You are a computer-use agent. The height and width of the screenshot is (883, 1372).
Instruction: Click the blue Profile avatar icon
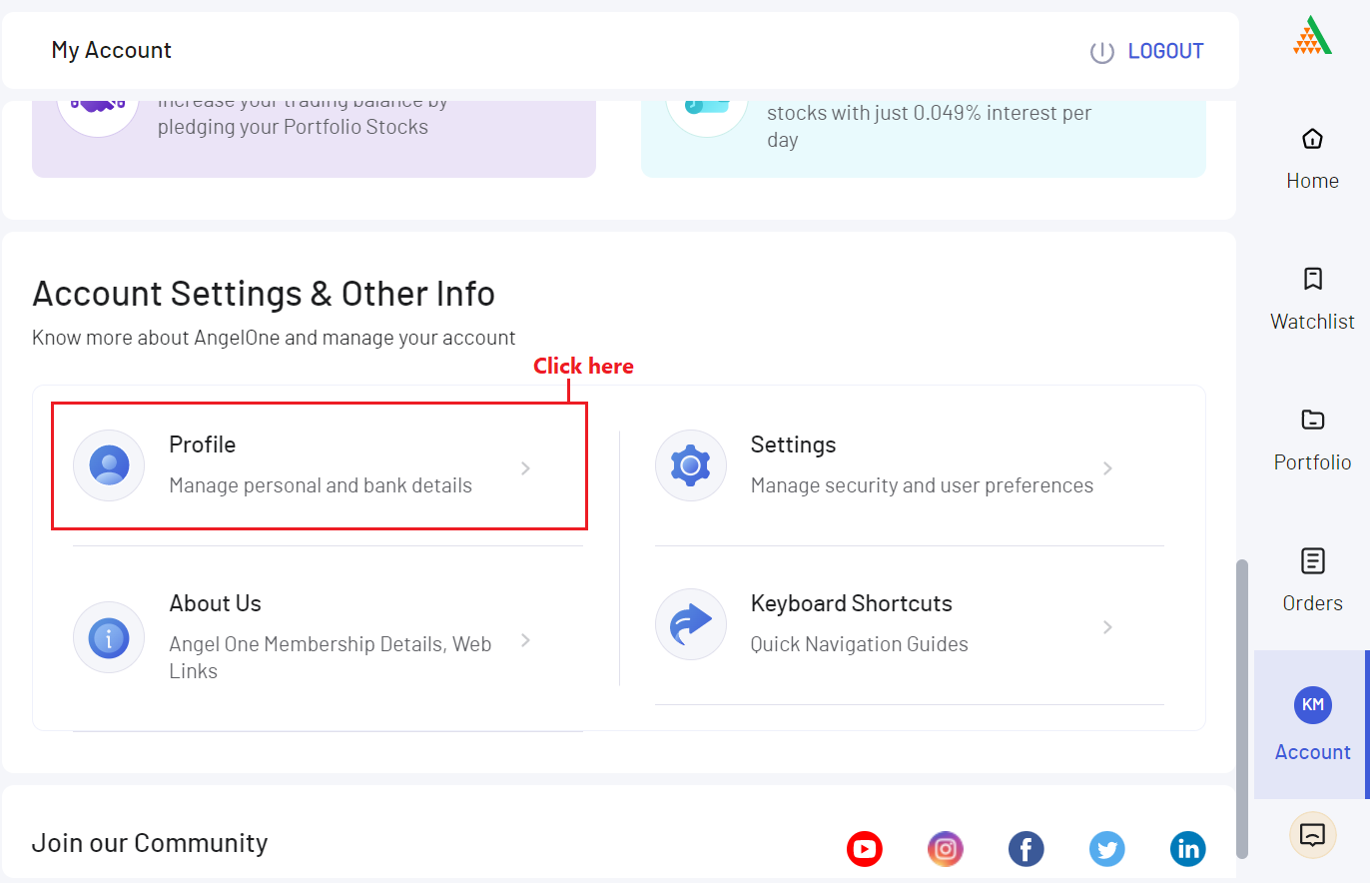pos(109,465)
